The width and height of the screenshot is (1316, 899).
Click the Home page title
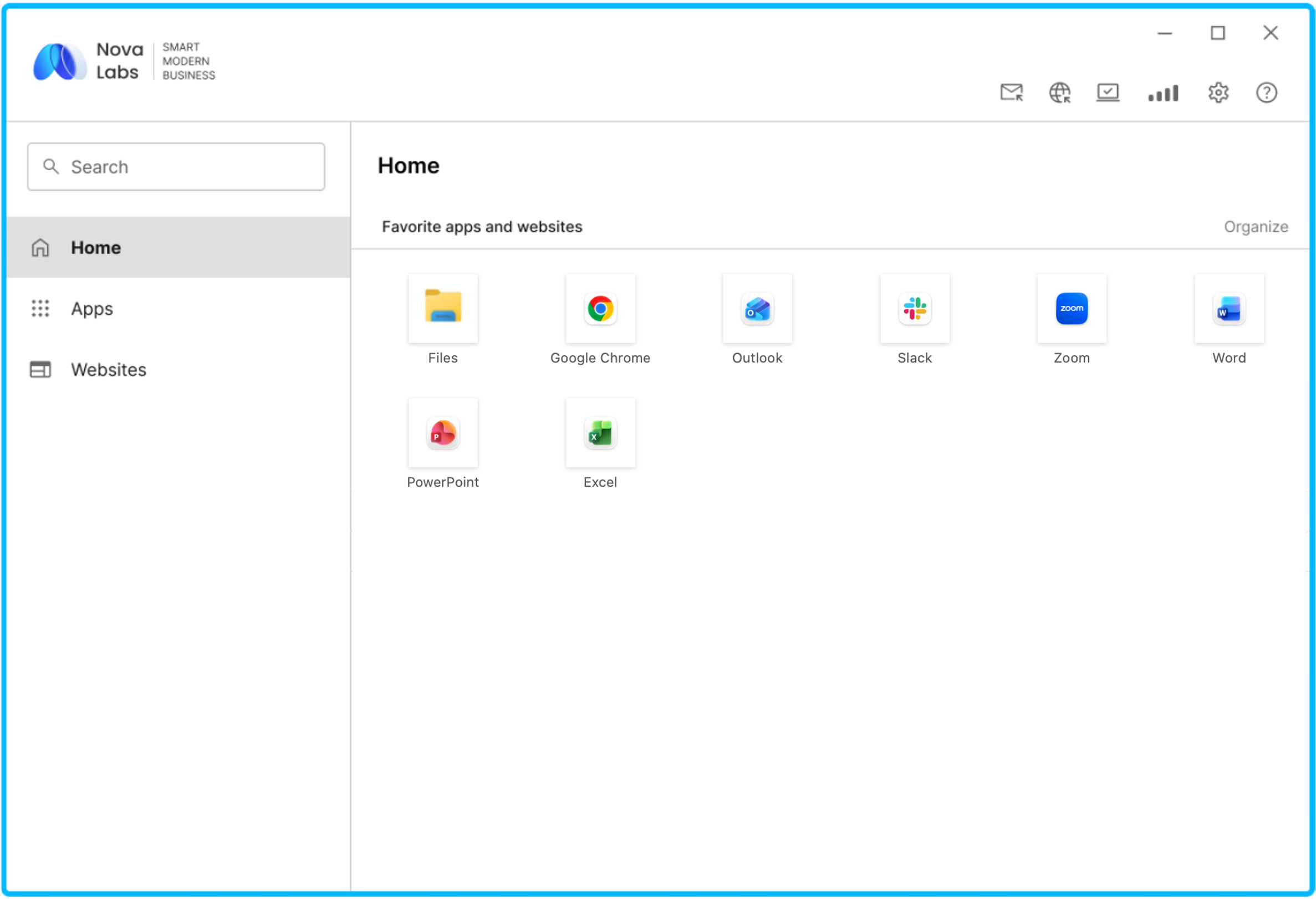click(x=409, y=165)
